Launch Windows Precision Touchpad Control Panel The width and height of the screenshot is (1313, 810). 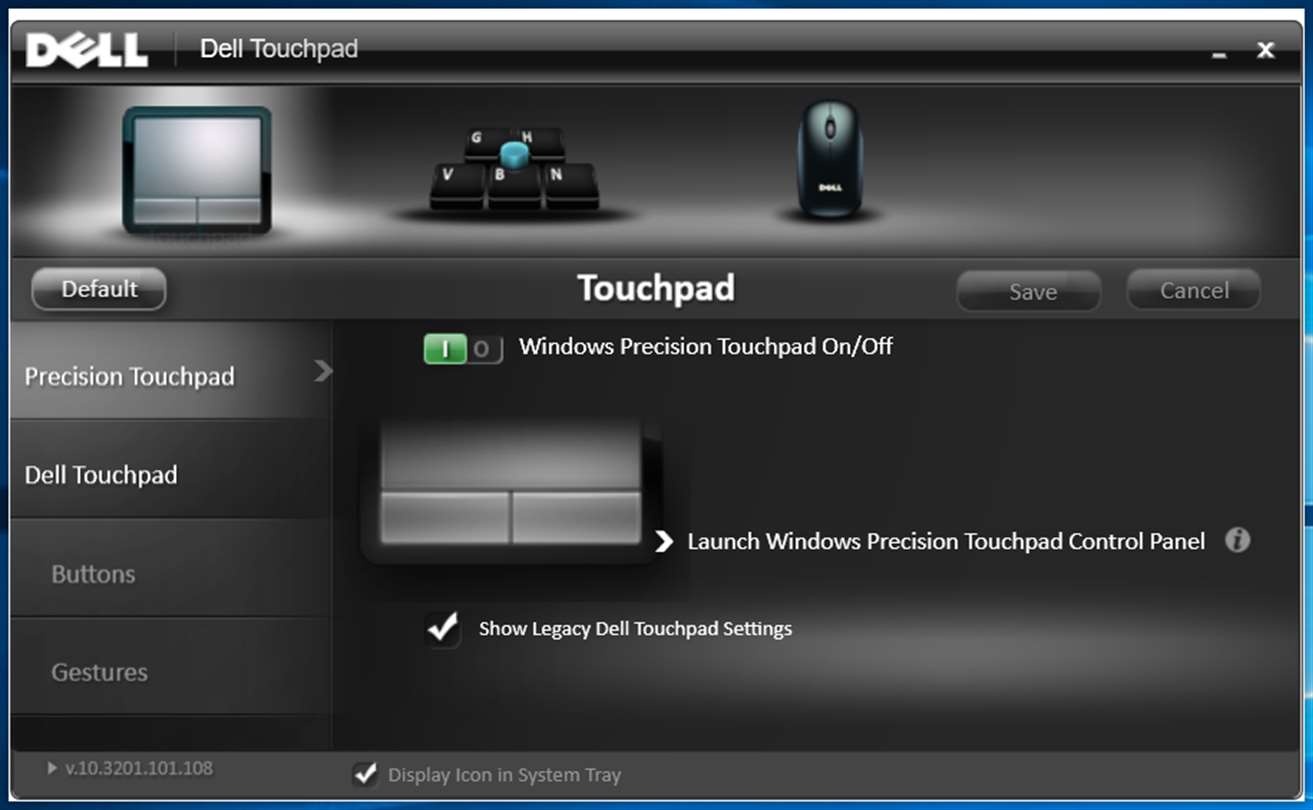[946, 541]
